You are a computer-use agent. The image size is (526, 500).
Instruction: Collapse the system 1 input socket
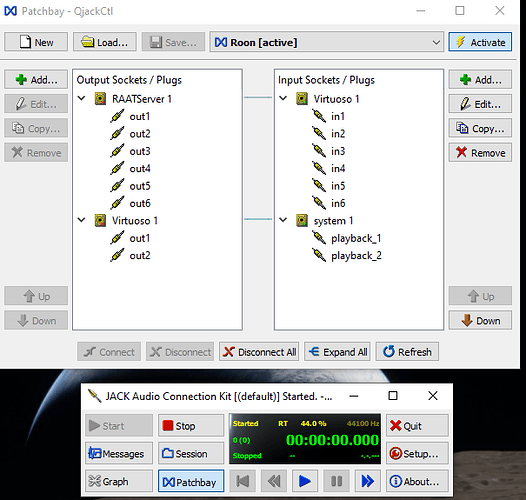[283, 220]
